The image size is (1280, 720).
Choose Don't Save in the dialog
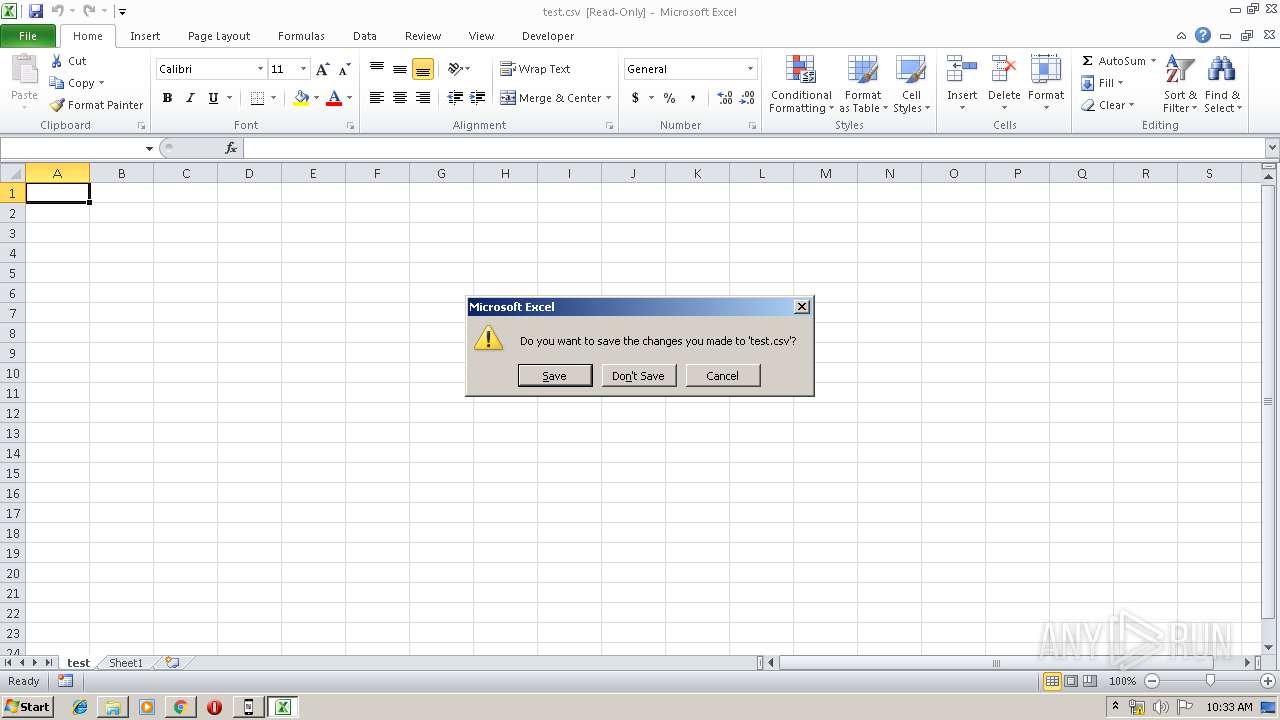(638, 376)
